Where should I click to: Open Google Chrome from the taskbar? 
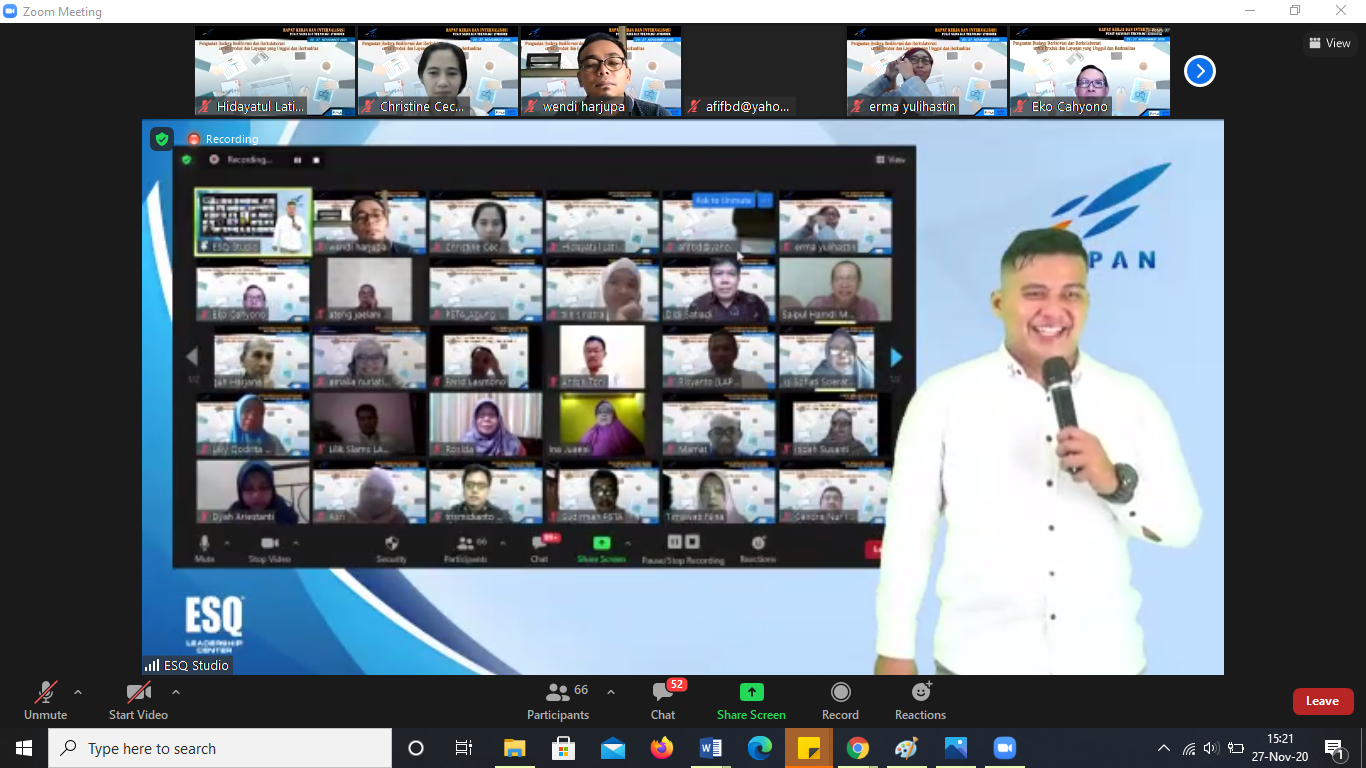click(857, 748)
